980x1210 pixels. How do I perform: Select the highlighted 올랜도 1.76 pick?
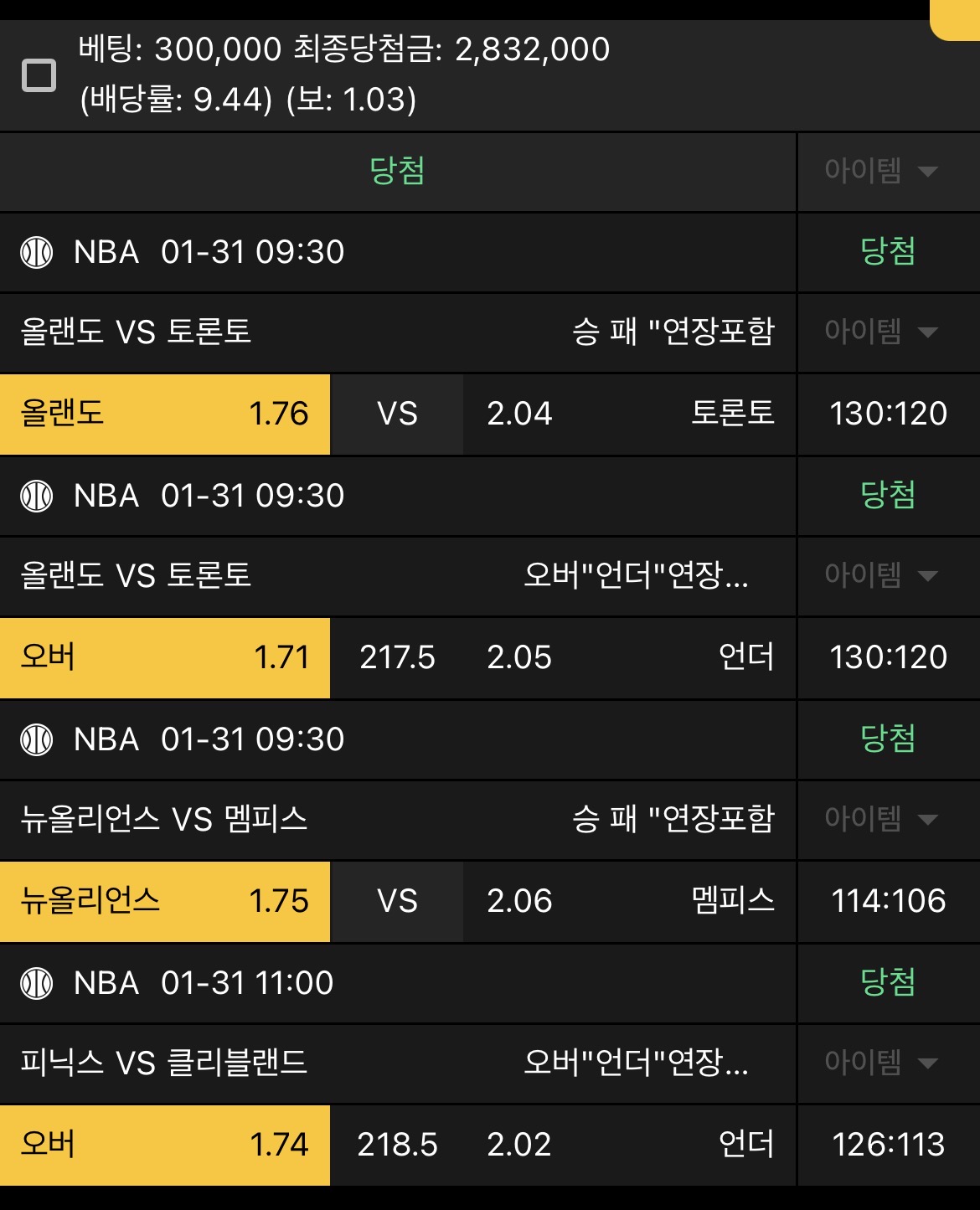(x=165, y=414)
